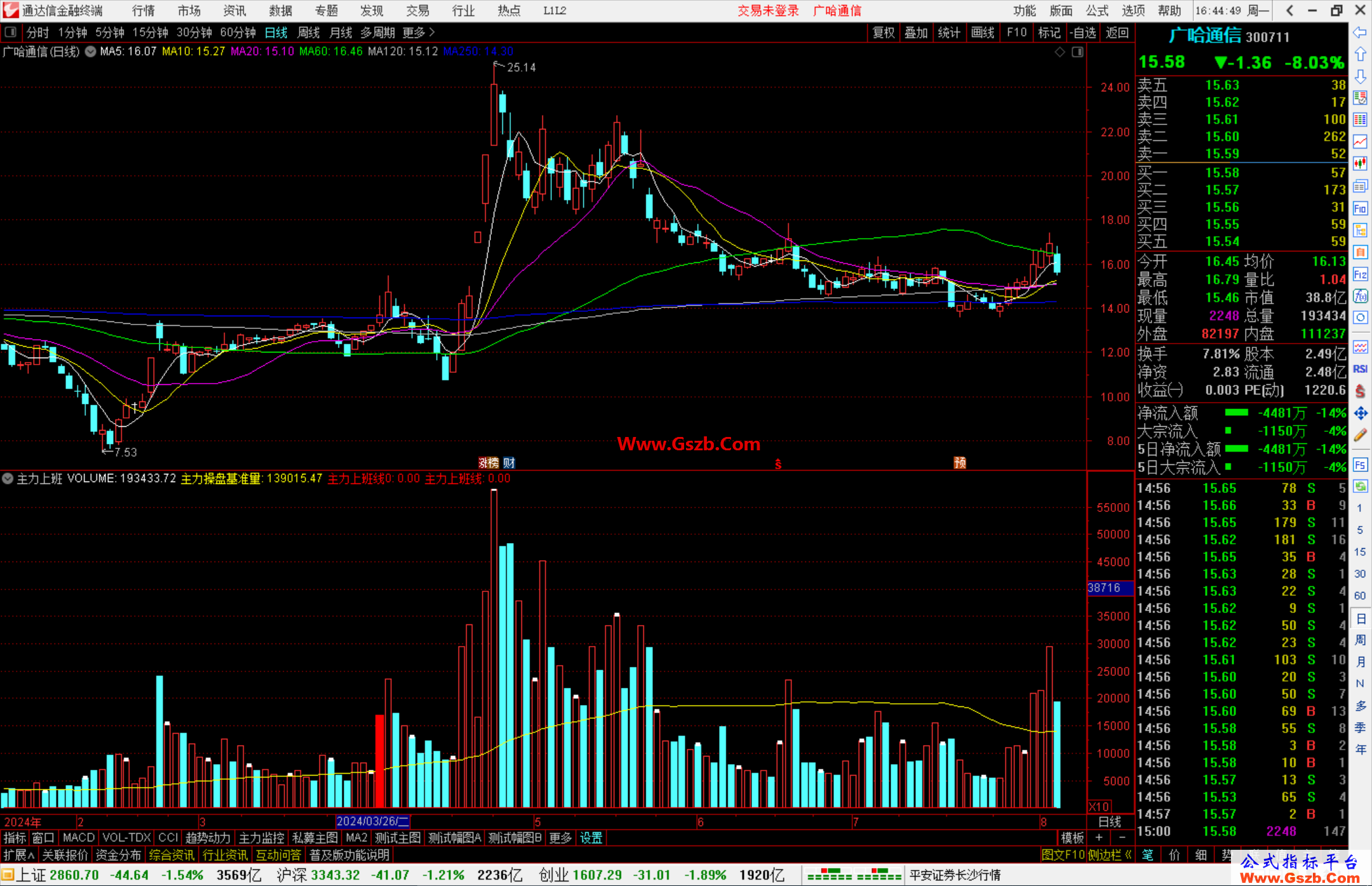The height and width of the screenshot is (886, 1372).
Task: Select the MACD indicator tab
Action: click(79, 838)
